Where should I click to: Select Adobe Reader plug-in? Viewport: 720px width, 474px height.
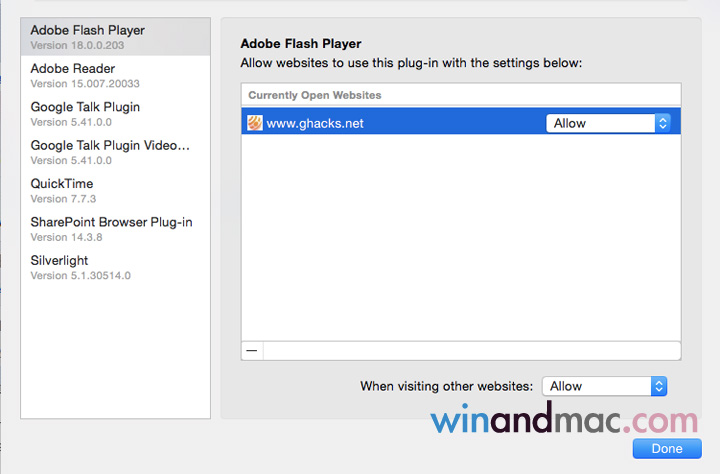coord(115,75)
